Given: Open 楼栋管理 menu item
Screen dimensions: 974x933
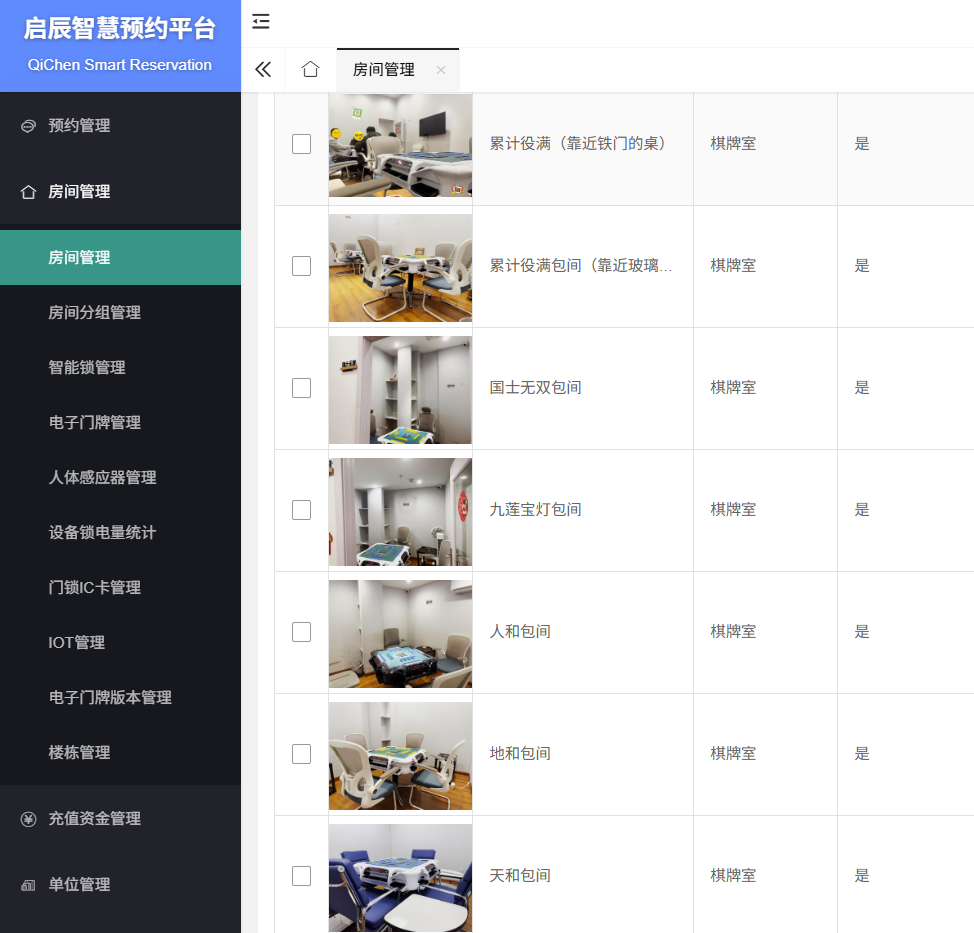Looking at the screenshot, I should (x=121, y=752).
